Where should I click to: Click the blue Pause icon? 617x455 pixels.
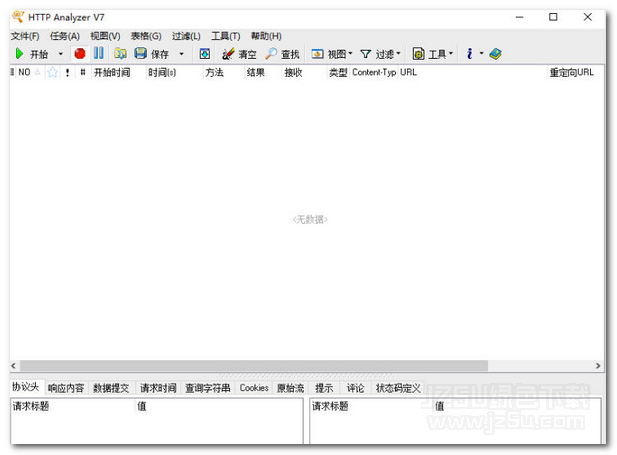pyautogui.click(x=99, y=53)
